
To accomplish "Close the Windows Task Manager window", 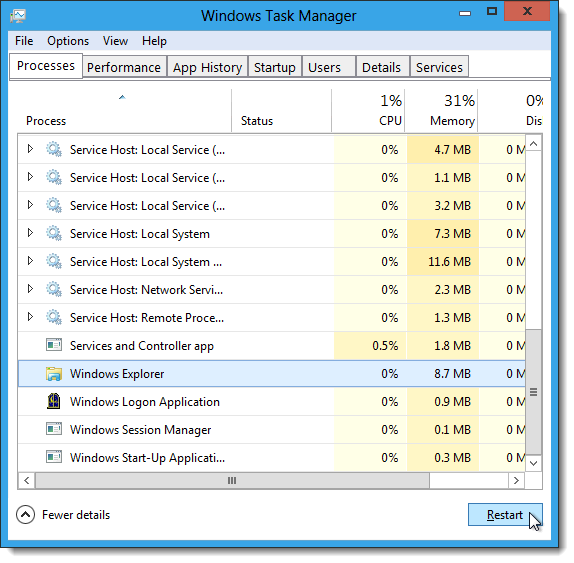I will (527, 11).
